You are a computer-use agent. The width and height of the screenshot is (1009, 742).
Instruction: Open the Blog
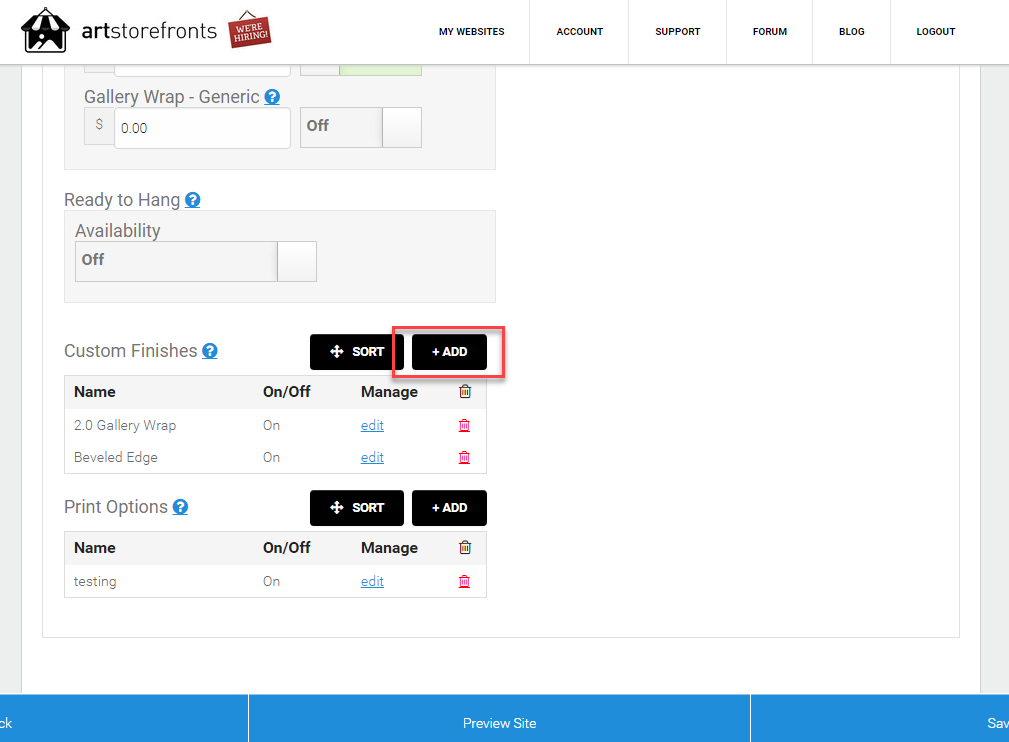(x=851, y=32)
